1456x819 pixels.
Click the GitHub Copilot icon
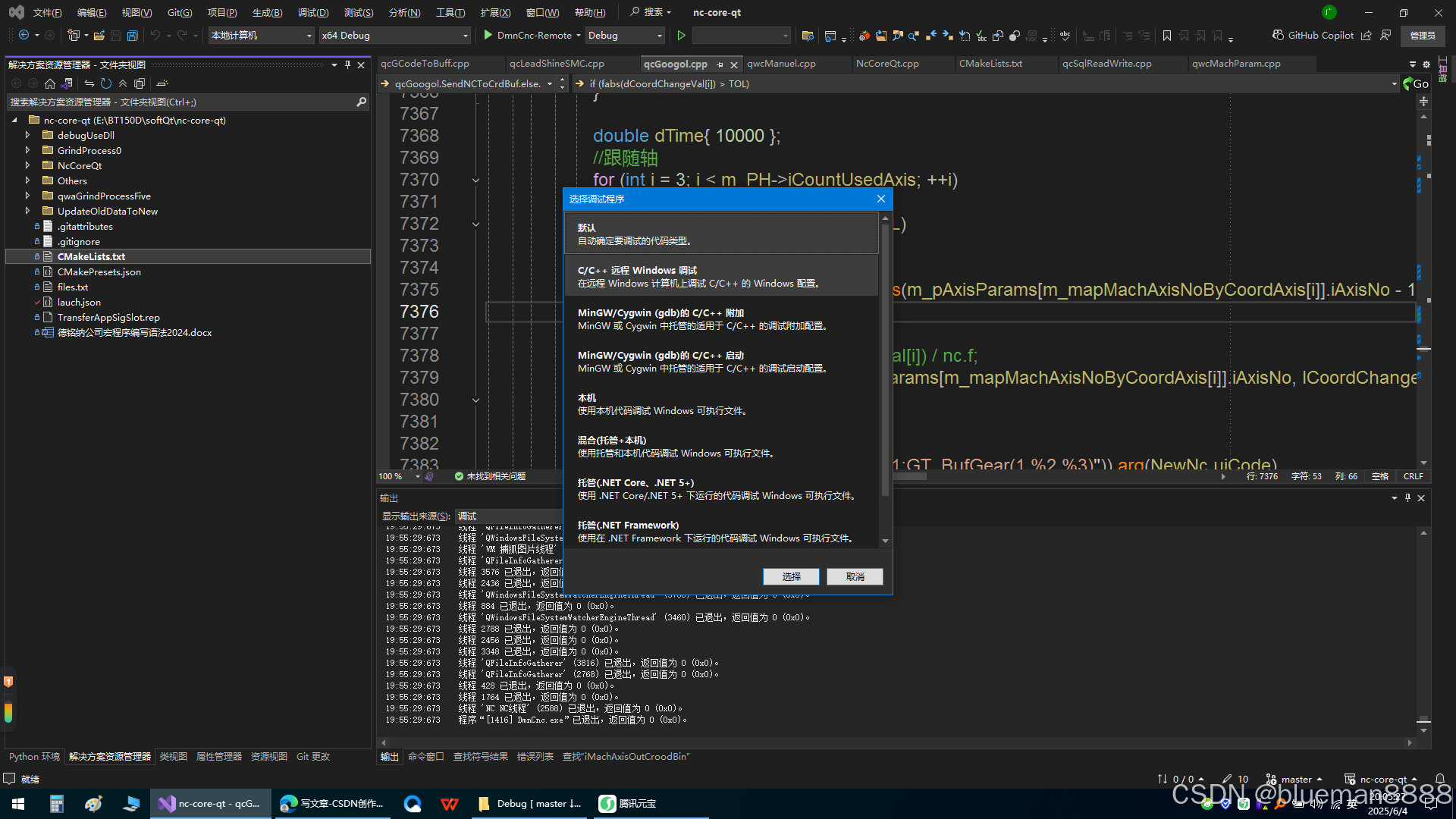coord(1278,36)
